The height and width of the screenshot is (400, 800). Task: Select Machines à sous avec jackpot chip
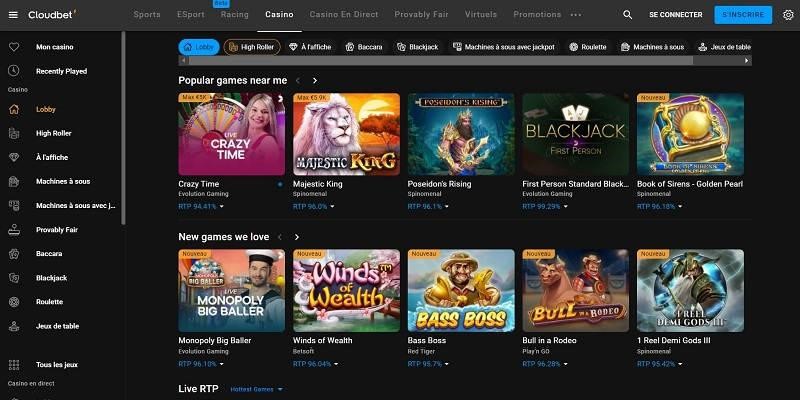pos(504,47)
